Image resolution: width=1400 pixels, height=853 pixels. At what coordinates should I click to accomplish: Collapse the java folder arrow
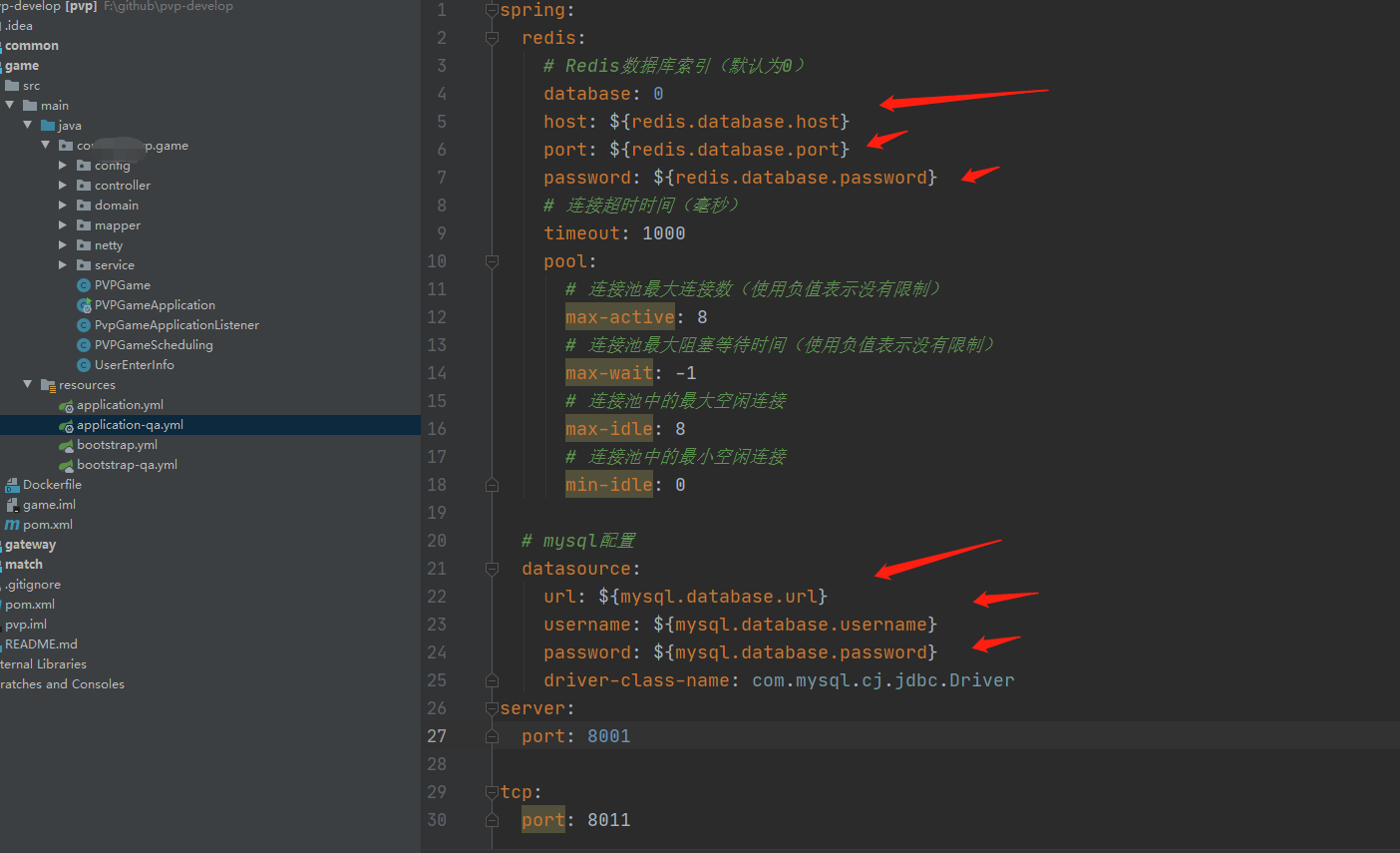28,125
